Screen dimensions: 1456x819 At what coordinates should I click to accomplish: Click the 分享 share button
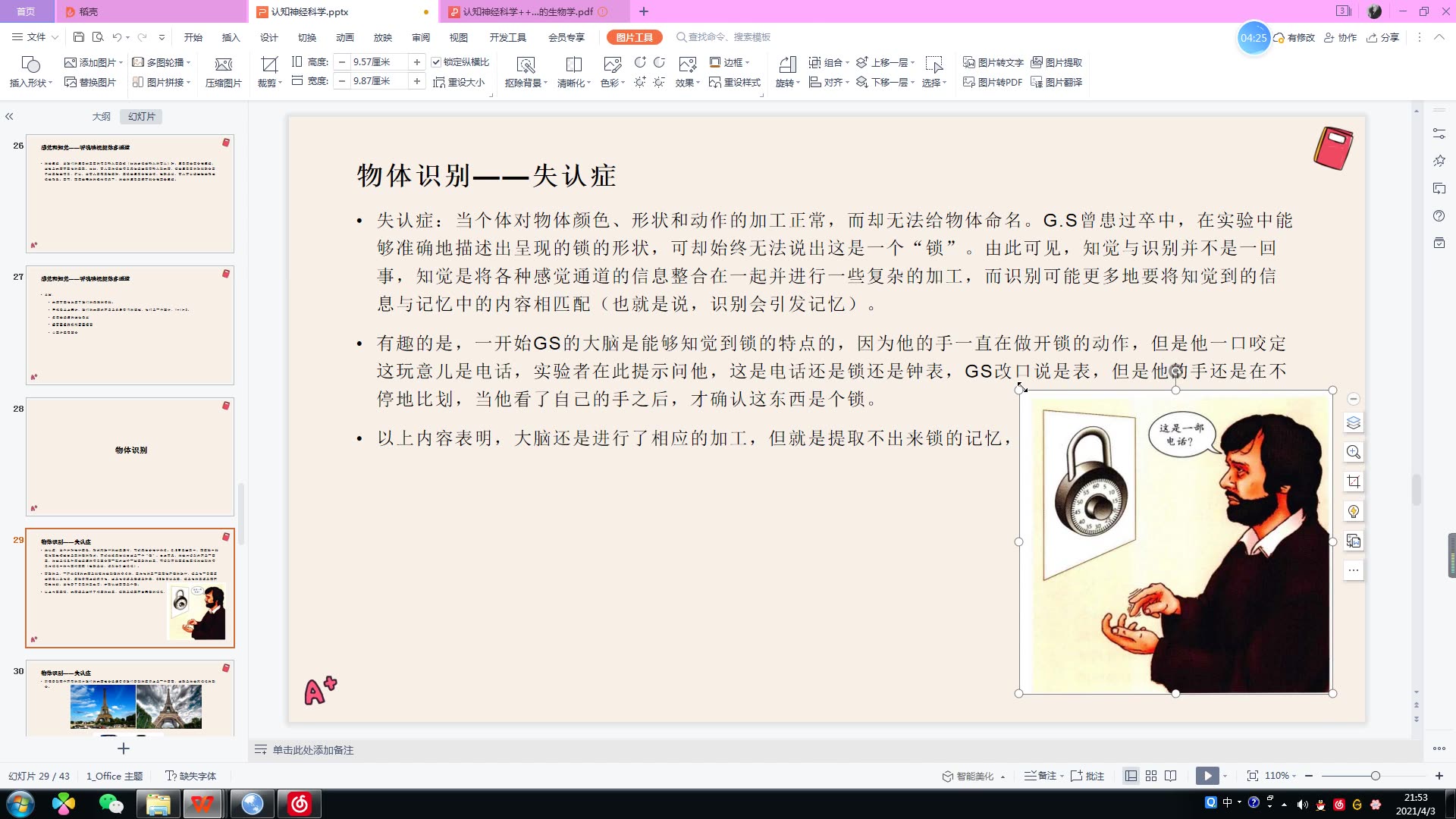point(1383,37)
